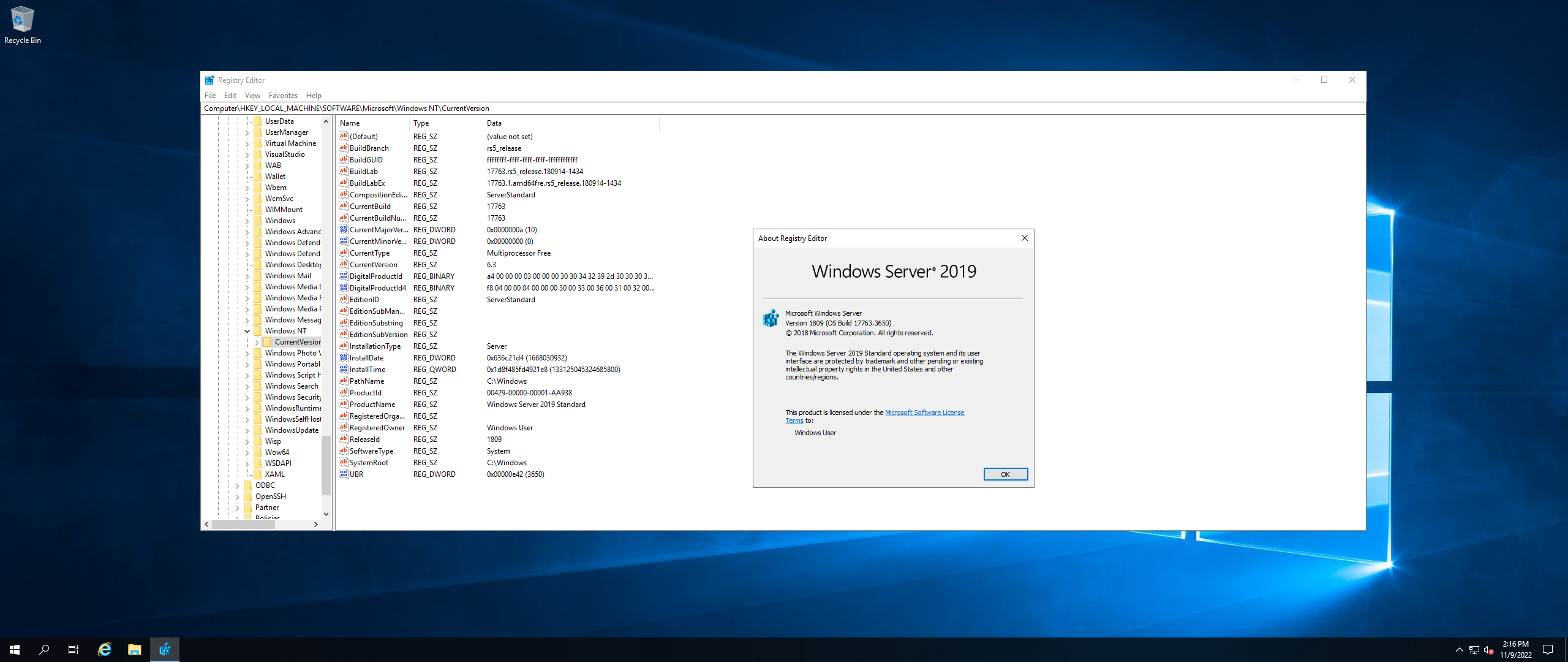Click the OpenSSH folder icon in tree

248,496
